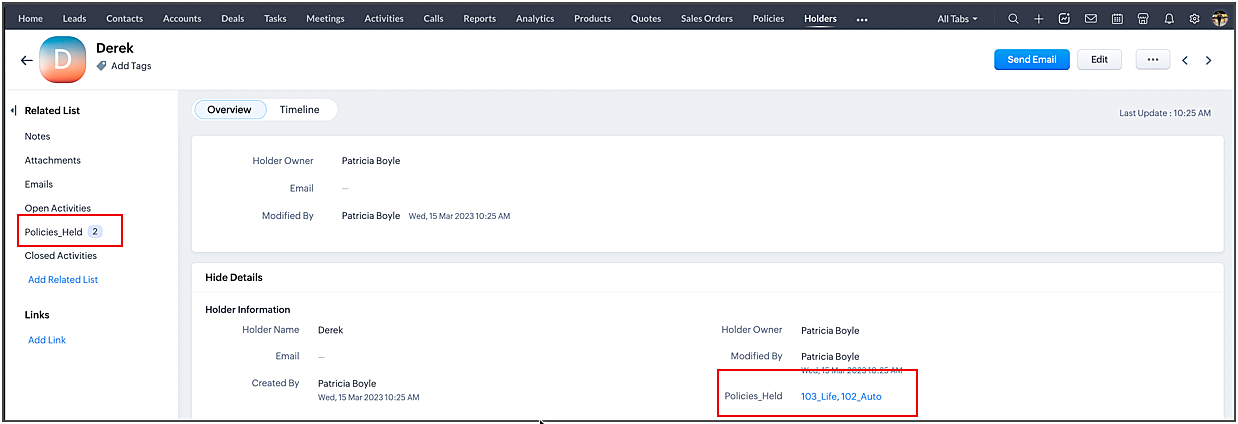The height and width of the screenshot is (424, 1238).
Task: Open the mail envelope icon
Action: click(x=1091, y=19)
